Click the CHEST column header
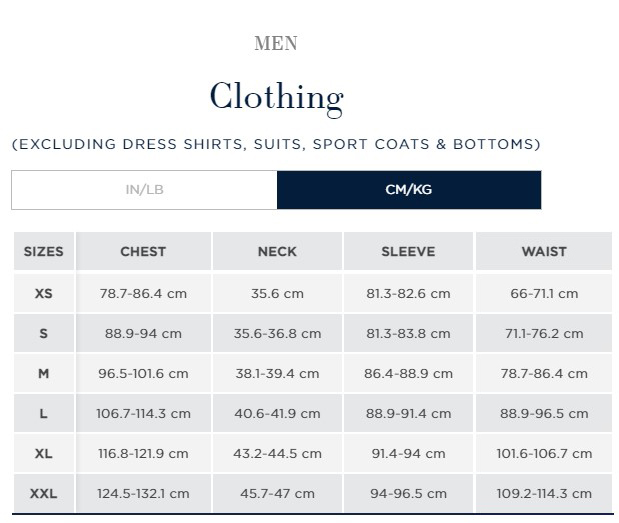The image size is (619, 523). (143, 252)
